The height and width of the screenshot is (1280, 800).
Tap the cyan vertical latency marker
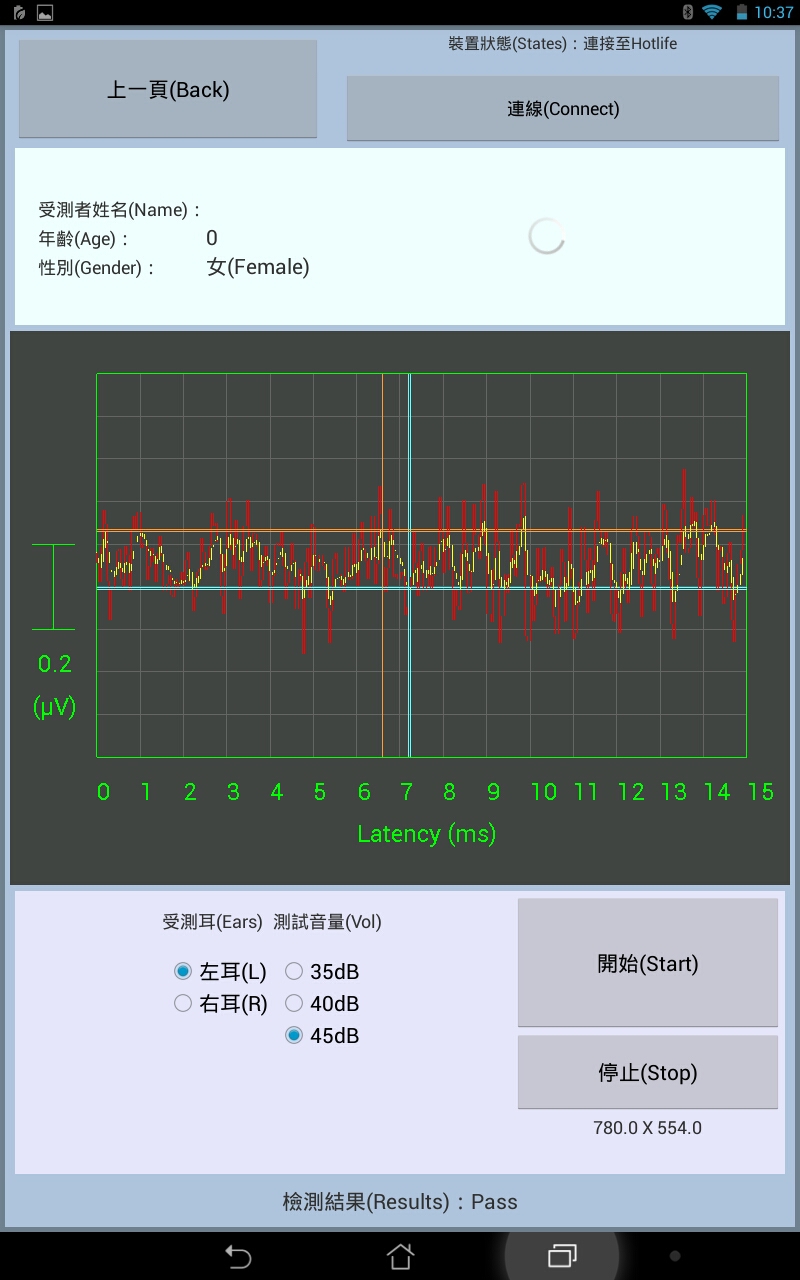(409, 565)
